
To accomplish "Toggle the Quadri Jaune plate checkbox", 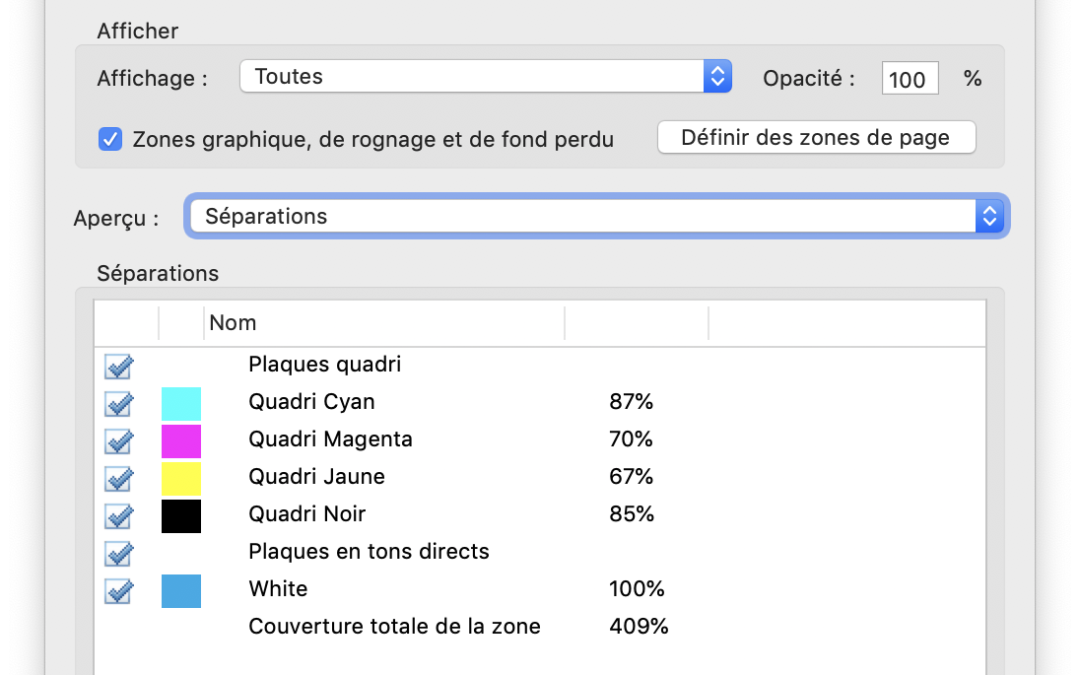I will (x=119, y=478).
